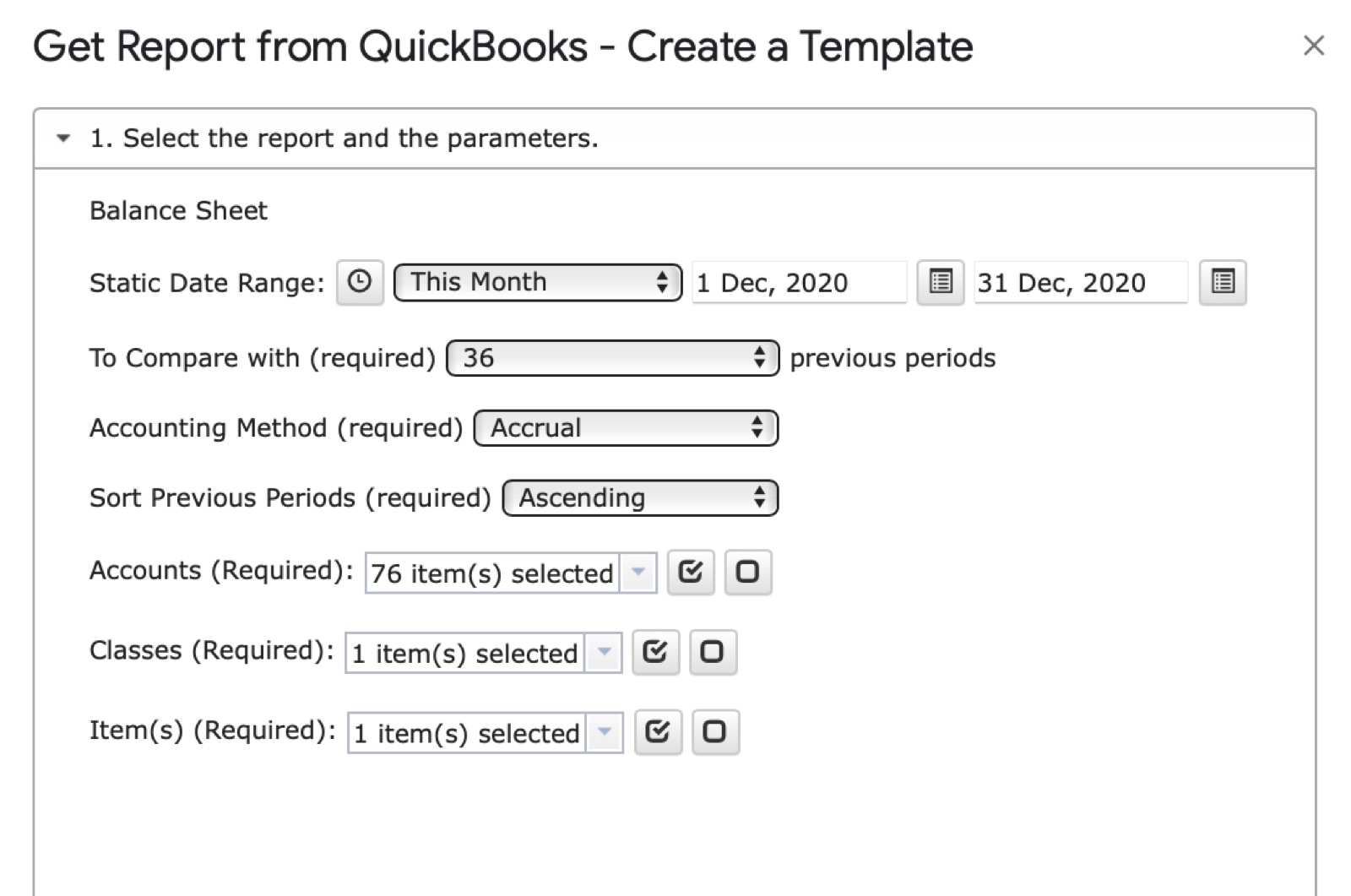Open the 36 previous periods dropdown
This screenshot has height=896, width=1351.
click(x=612, y=358)
